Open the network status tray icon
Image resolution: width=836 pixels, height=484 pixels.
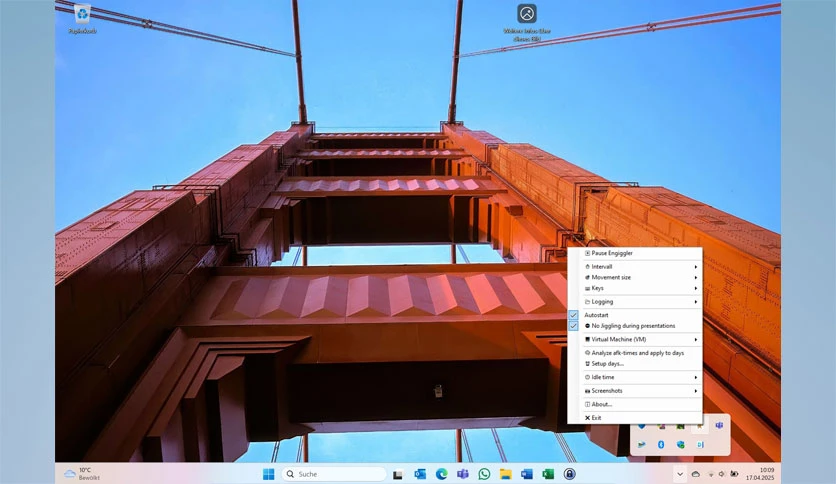point(711,474)
